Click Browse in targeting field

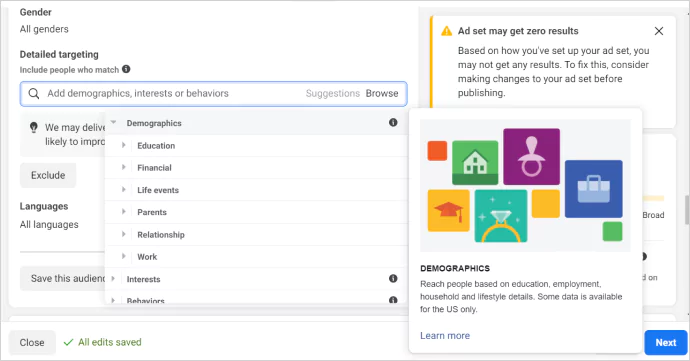coord(382,93)
